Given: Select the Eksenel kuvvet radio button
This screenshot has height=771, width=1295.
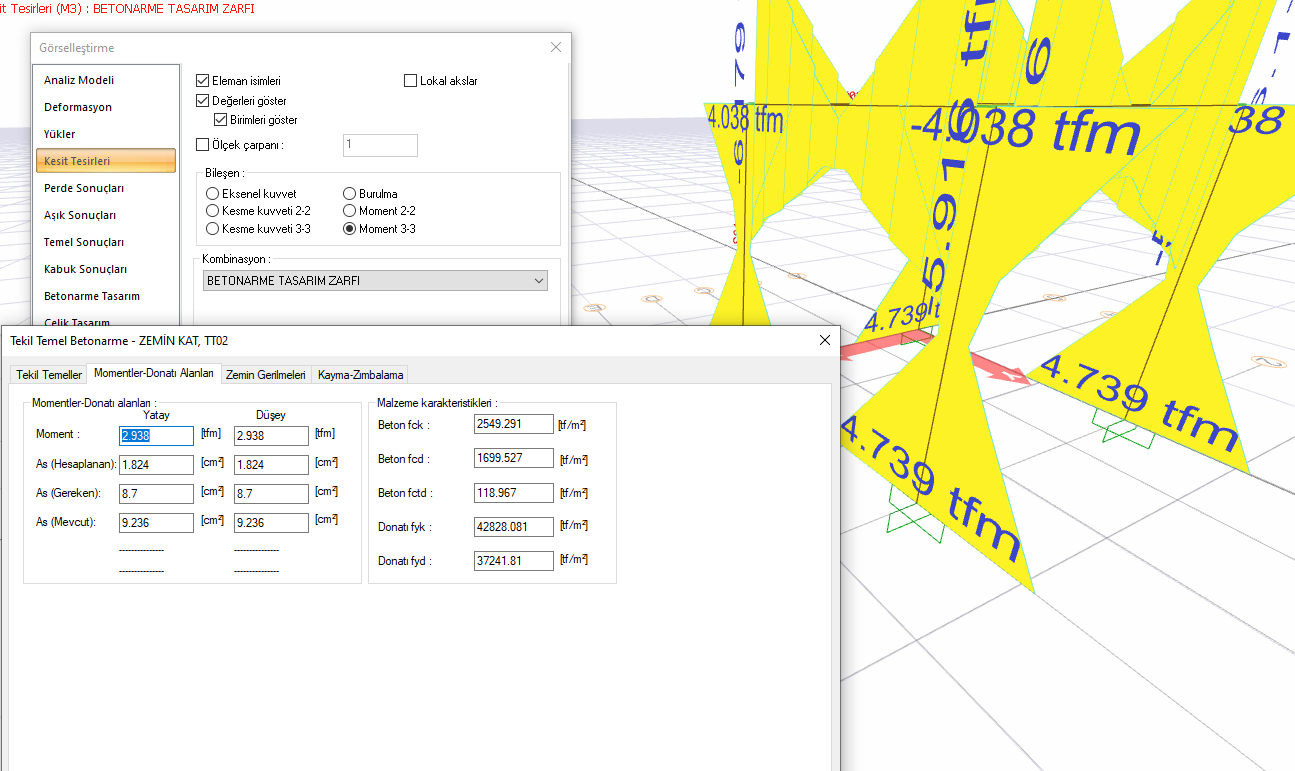Looking at the screenshot, I should 212,194.
